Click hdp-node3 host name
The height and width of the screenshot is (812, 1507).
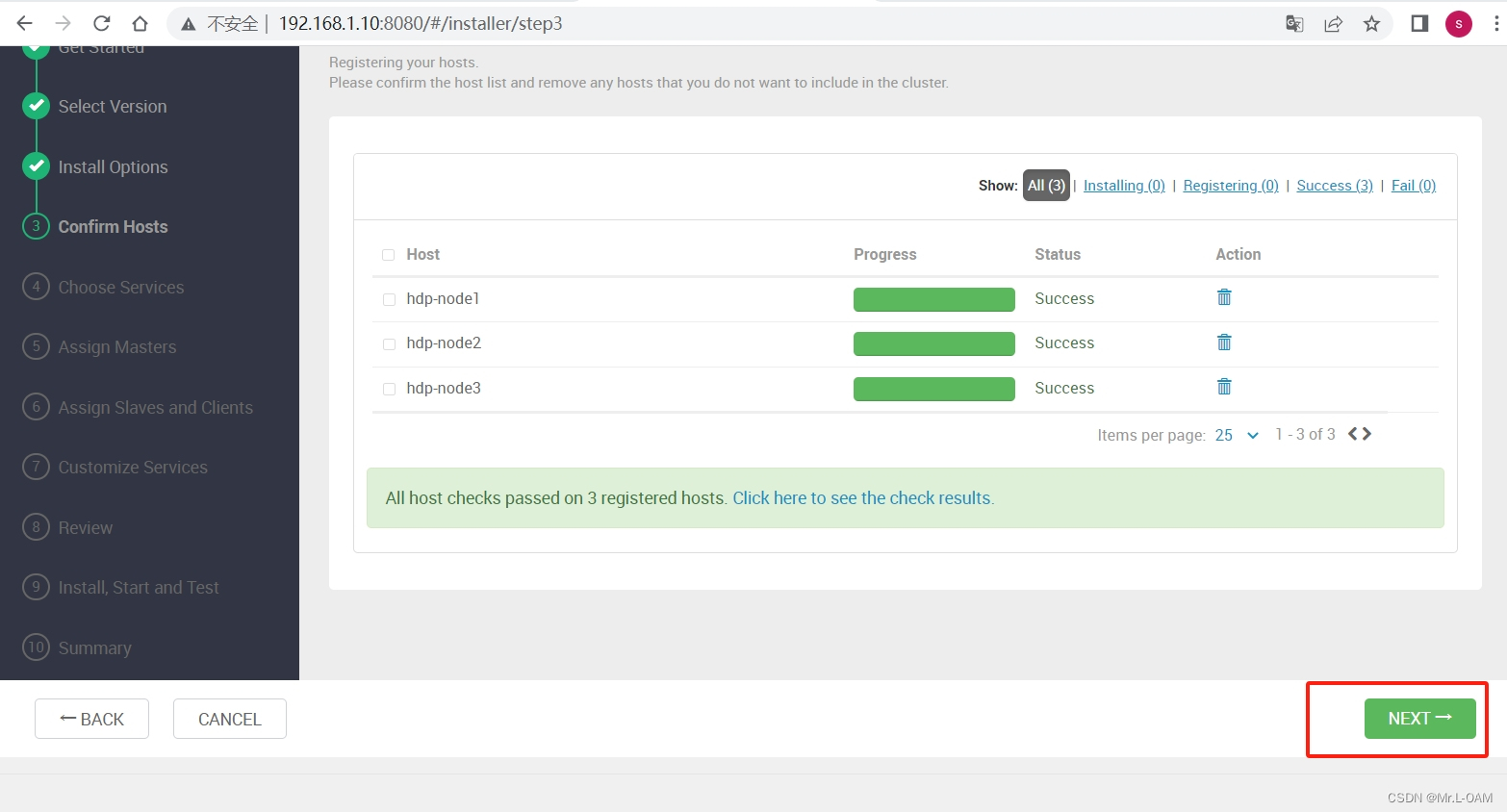coord(444,388)
